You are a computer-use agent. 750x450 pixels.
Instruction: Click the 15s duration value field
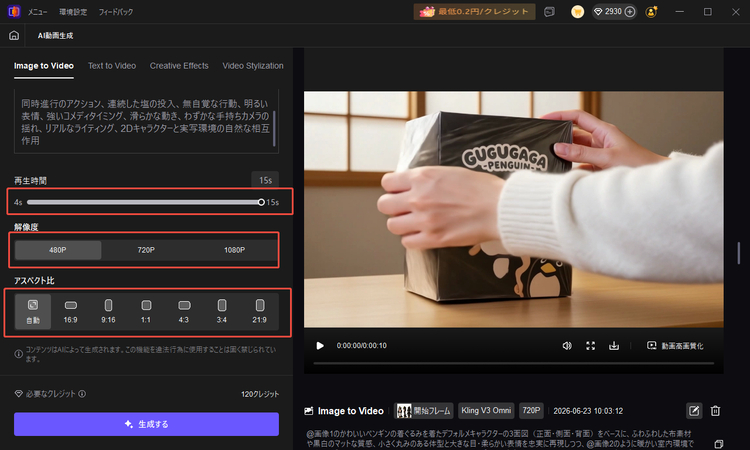click(265, 180)
